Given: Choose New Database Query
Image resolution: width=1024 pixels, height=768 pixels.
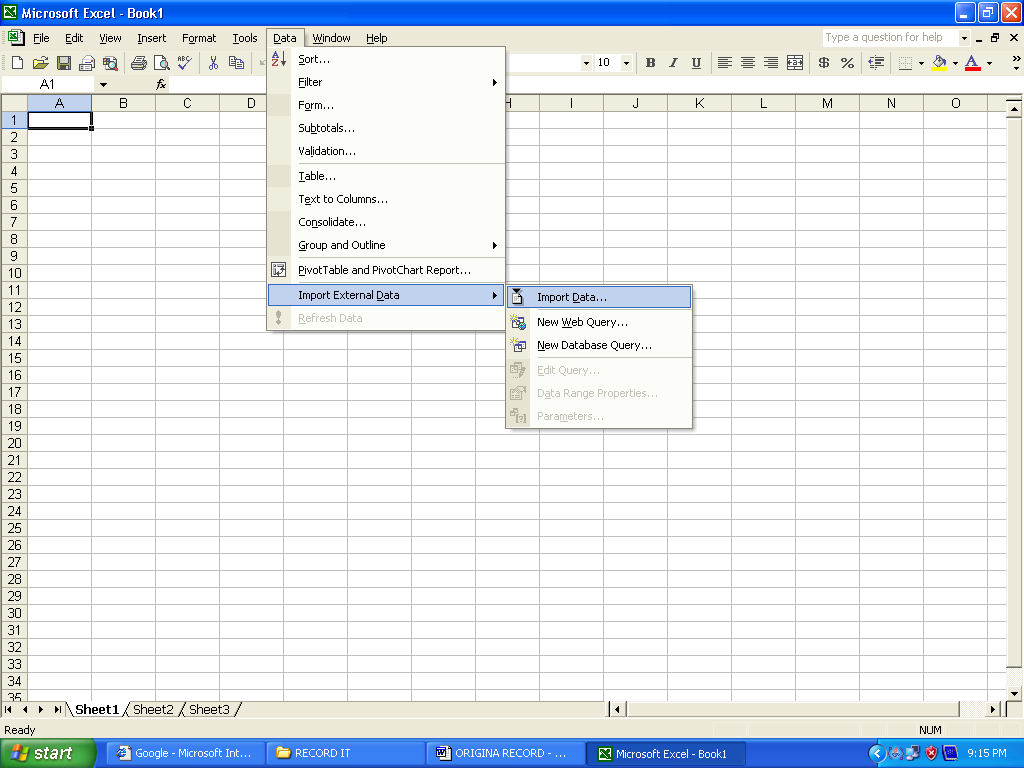Looking at the screenshot, I should point(599,345).
